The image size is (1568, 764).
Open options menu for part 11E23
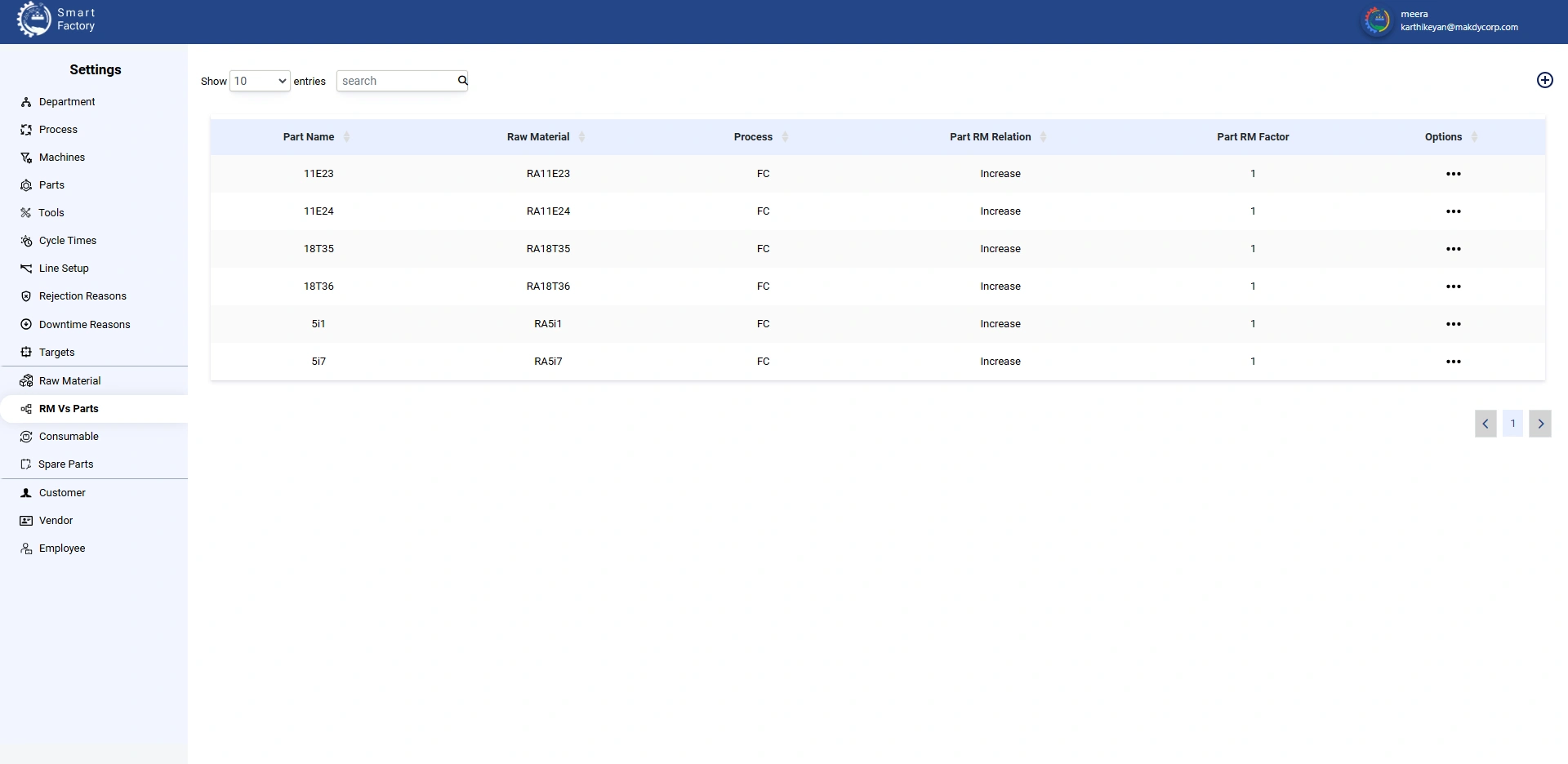tap(1453, 174)
